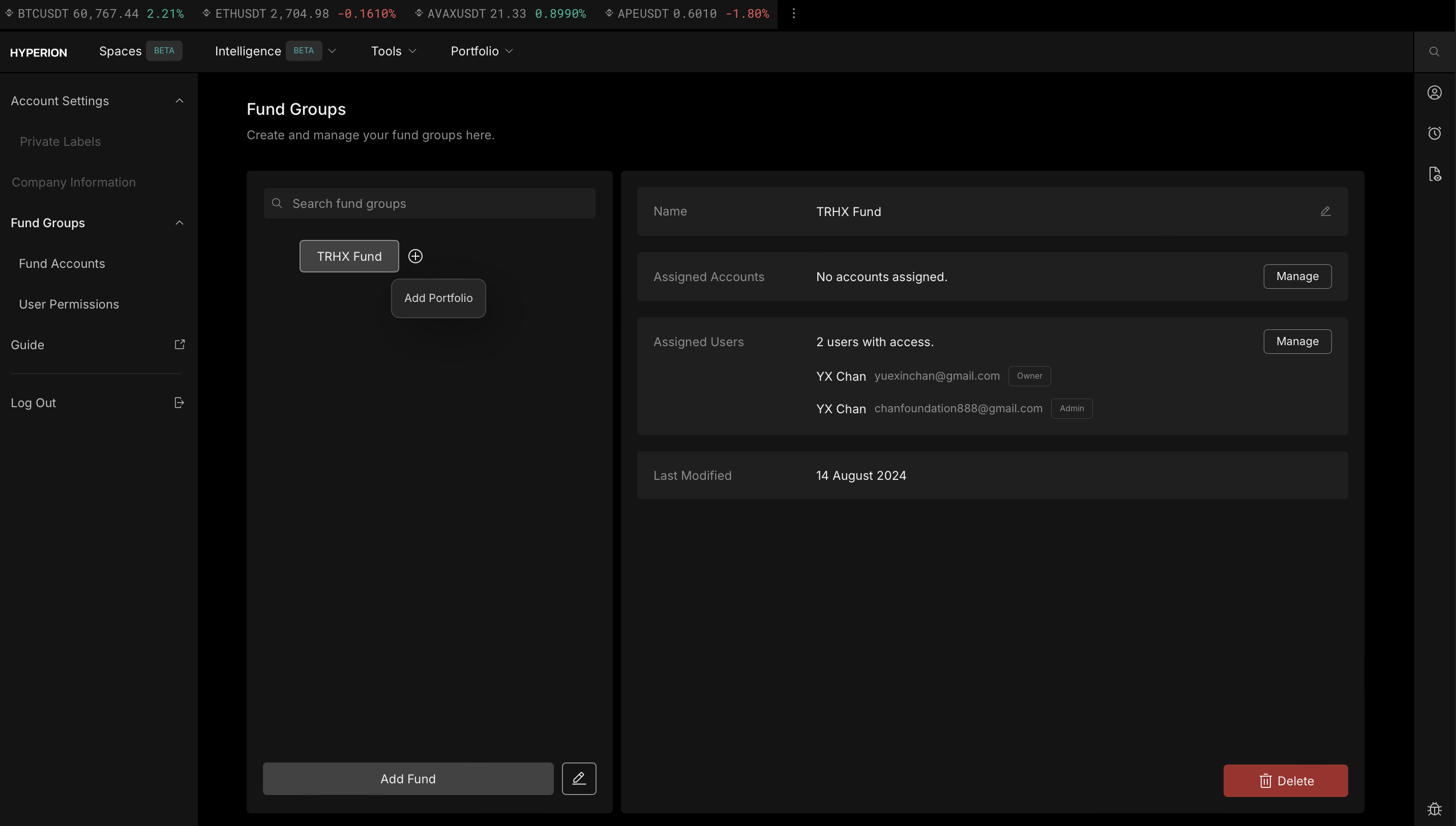Open the Tools dropdown menu
This screenshot has width=1456, height=826.
point(394,51)
